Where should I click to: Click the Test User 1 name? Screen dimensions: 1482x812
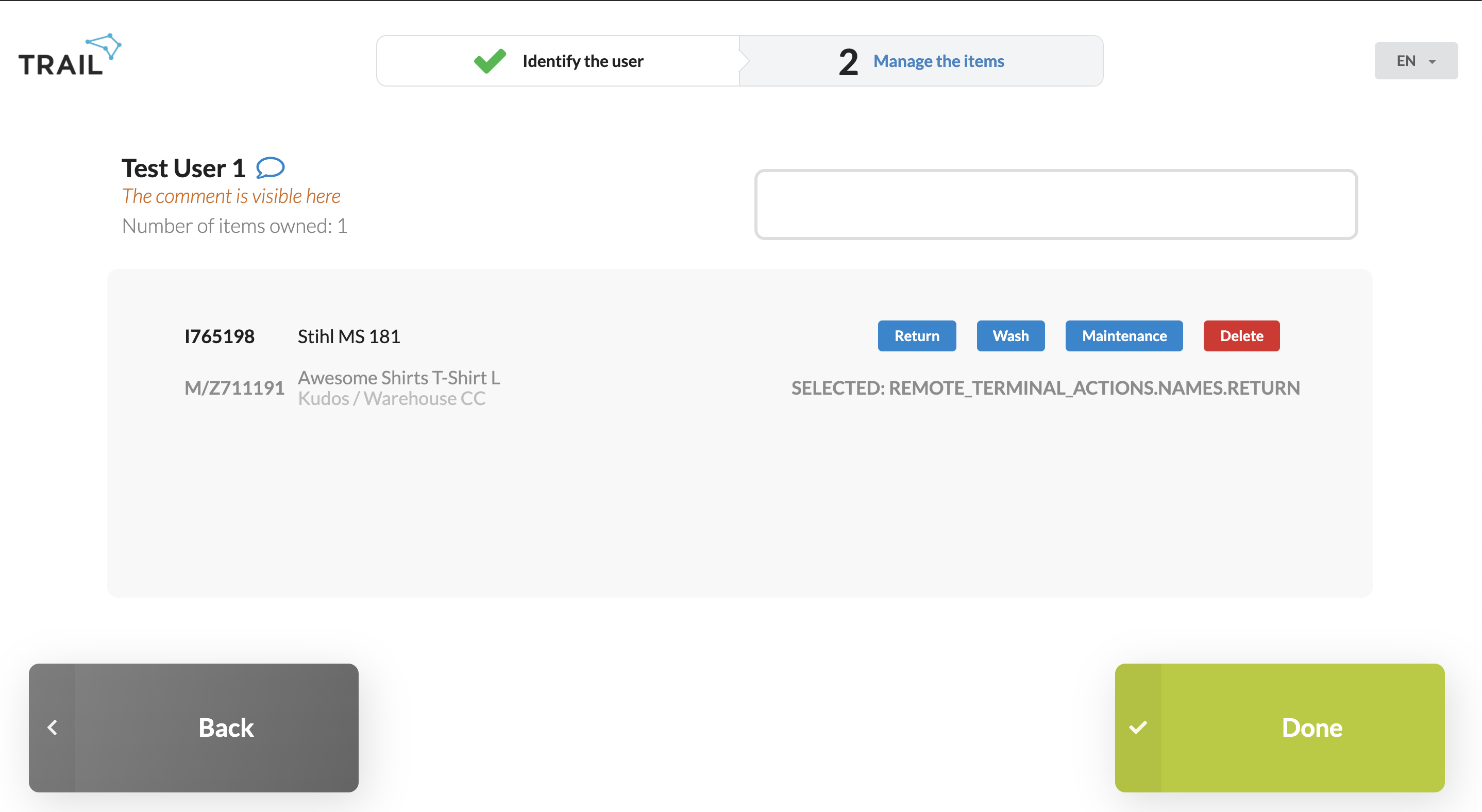183,168
